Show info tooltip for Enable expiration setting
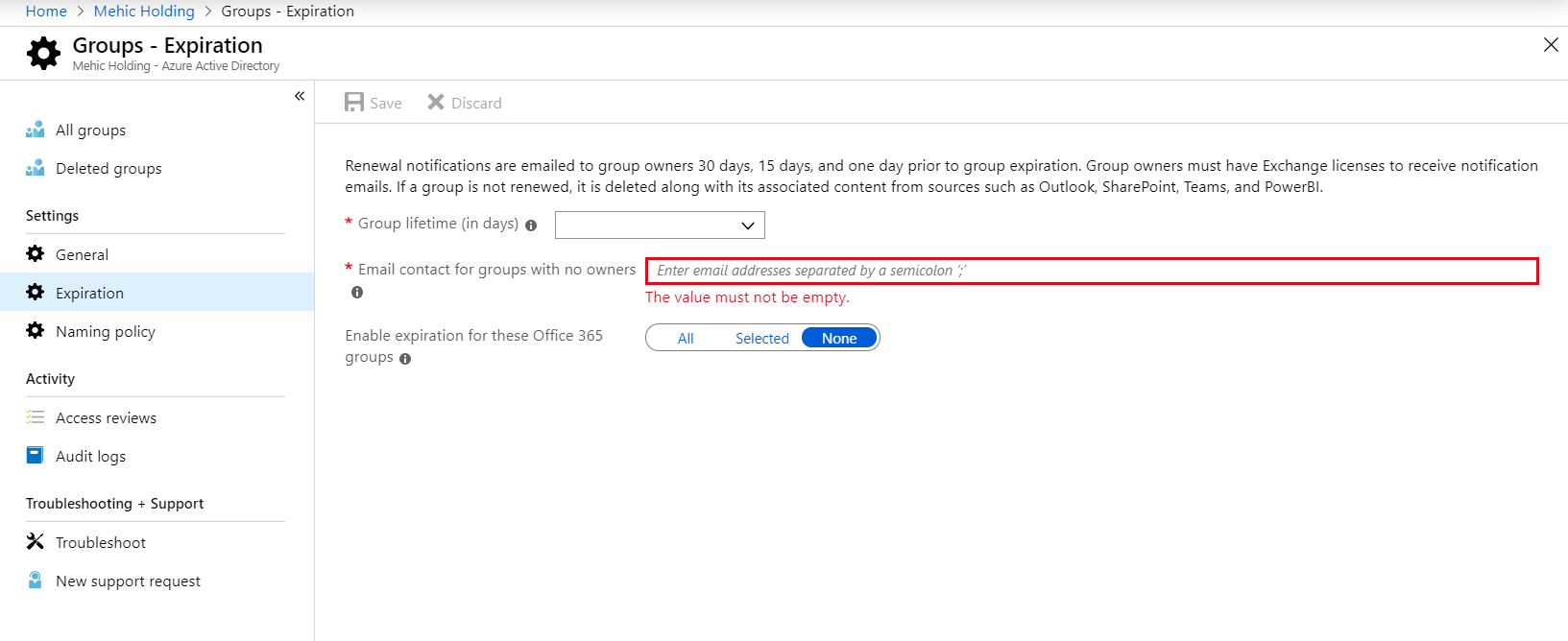Screen dimensions: 1568x641 pyautogui.click(x=405, y=359)
